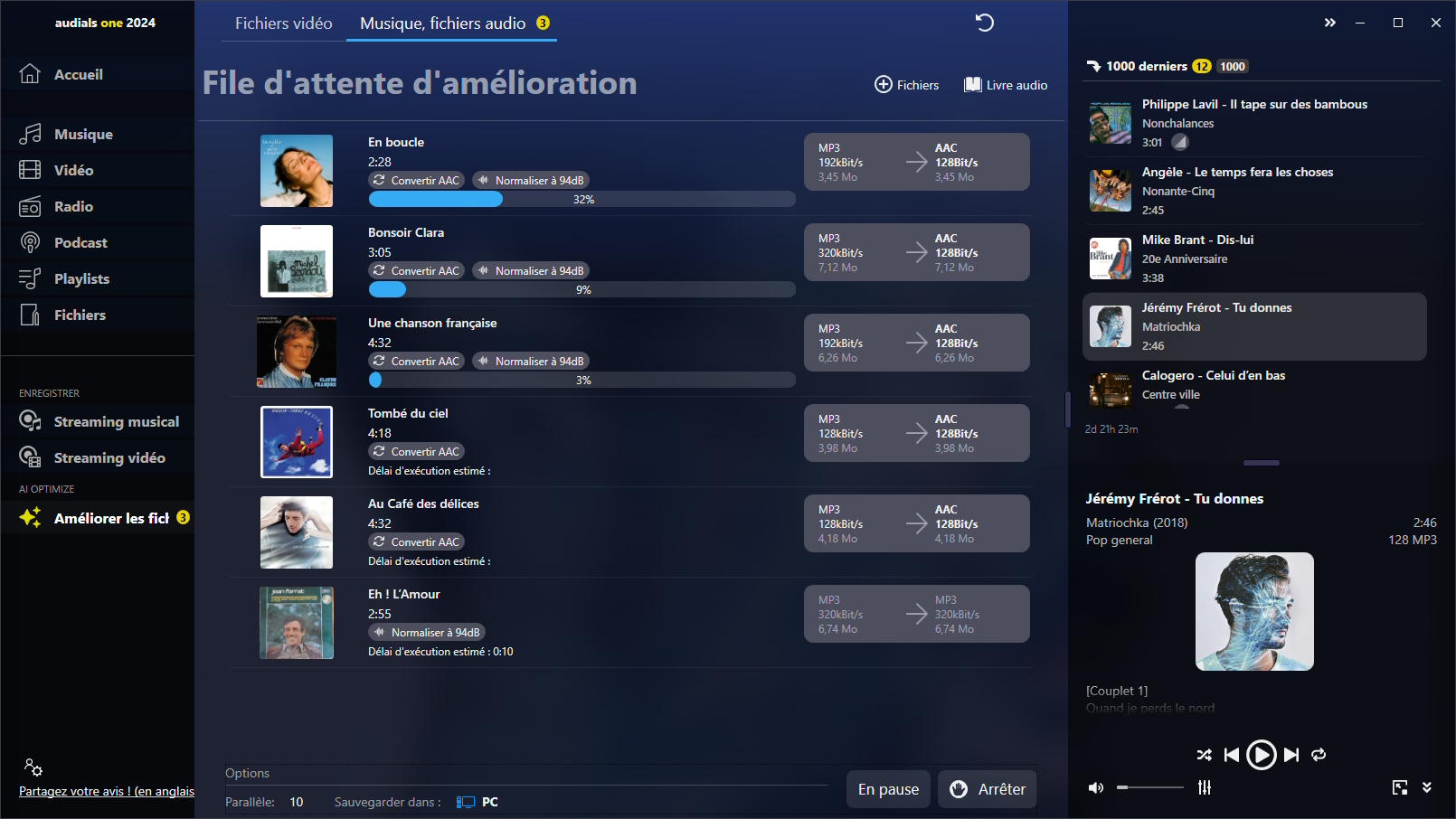Click Normaliser à 94dB on Bonsoir Clara
Image resolution: width=1456 pixels, height=819 pixels.
click(x=531, y=270)
